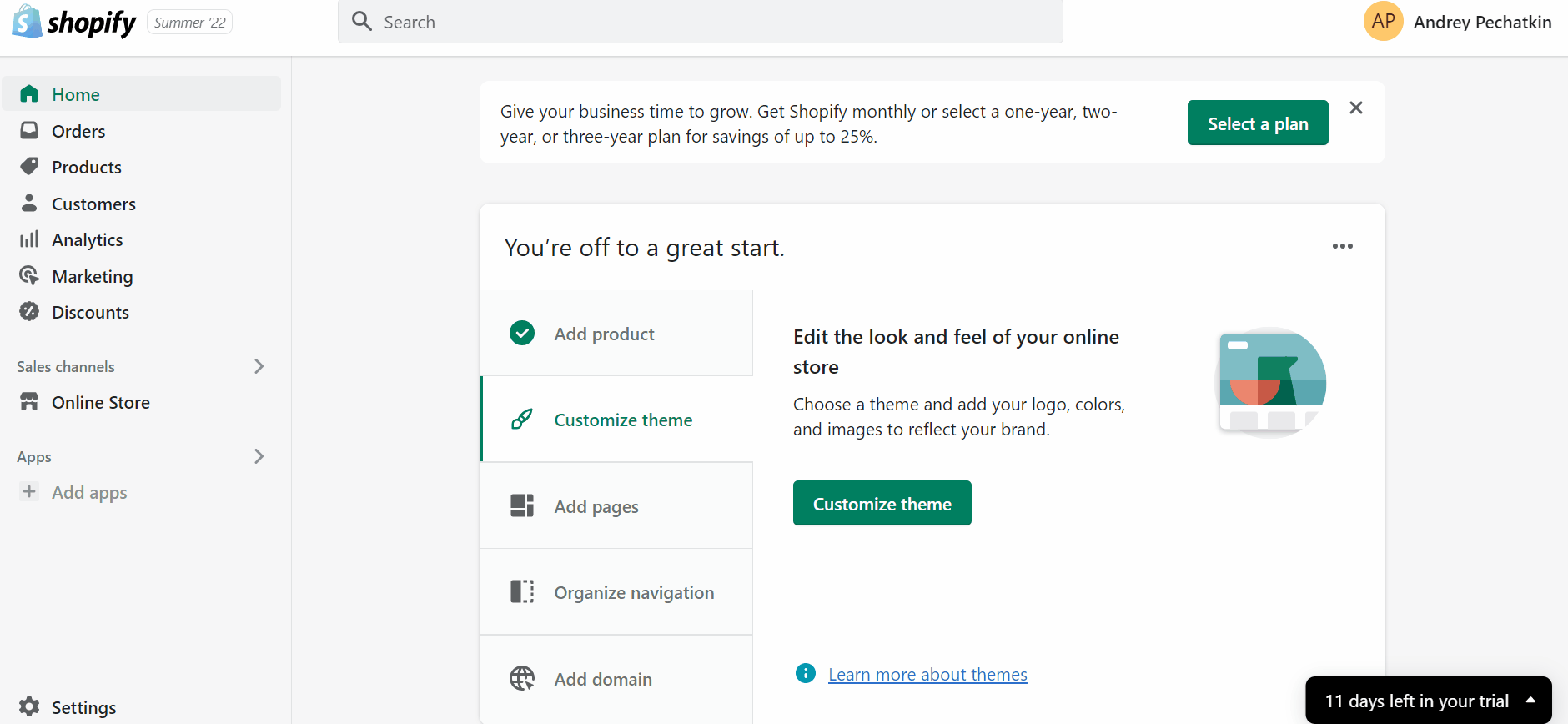The height and width of the screenshot is (724, 1568).
Task: Click "Edit the look and feel" heading
Action: point(956,351)
